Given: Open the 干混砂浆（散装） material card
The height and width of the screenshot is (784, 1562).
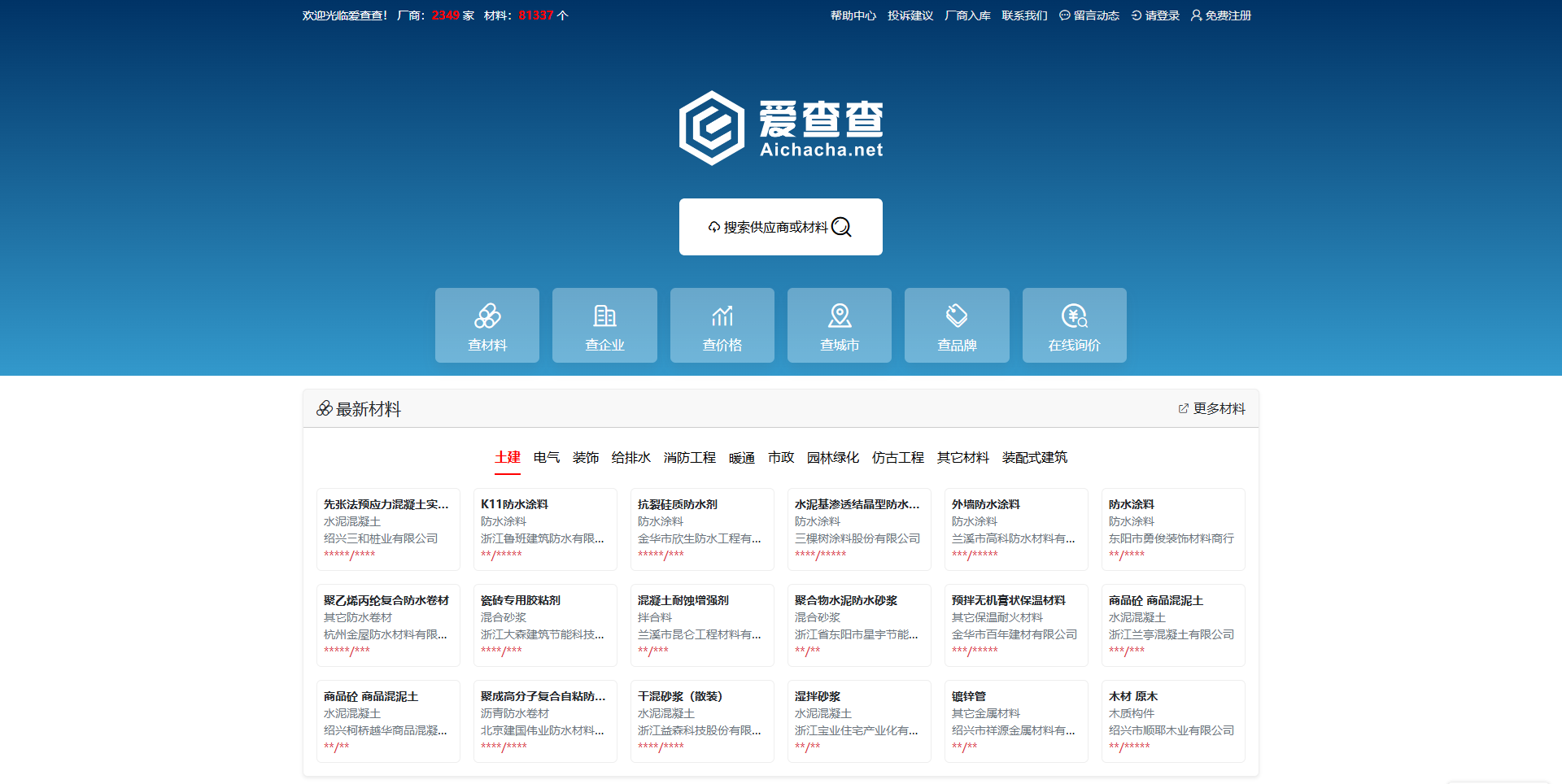Looking at the screenshot, I should 702,721.
